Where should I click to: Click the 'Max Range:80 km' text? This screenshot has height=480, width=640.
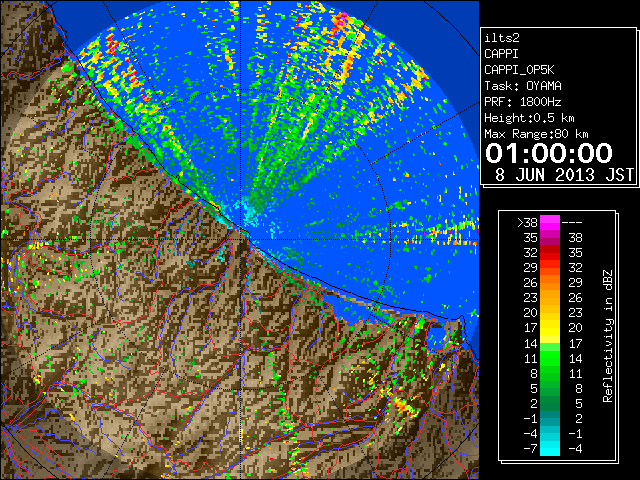coord(536,134)
